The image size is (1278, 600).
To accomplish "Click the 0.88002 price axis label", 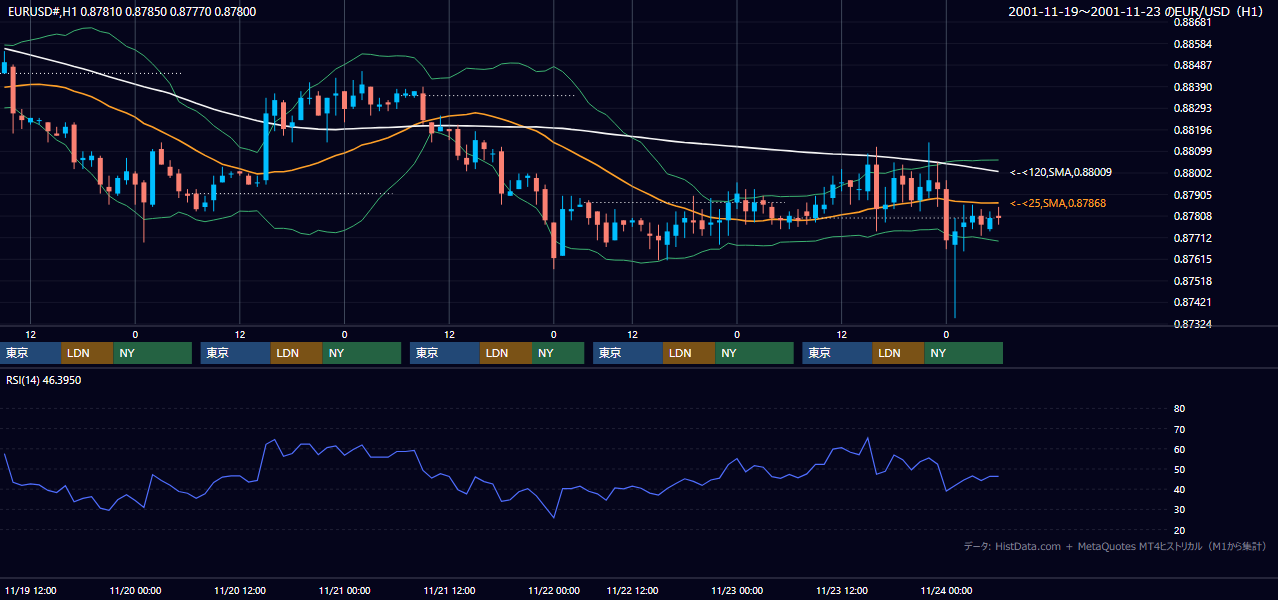I will 1192,173.
